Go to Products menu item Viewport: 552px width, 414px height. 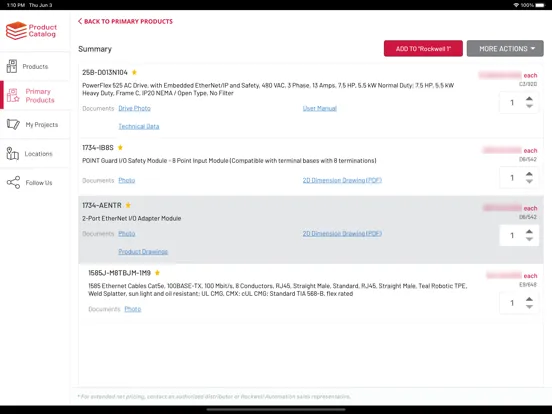pos(35,66)
